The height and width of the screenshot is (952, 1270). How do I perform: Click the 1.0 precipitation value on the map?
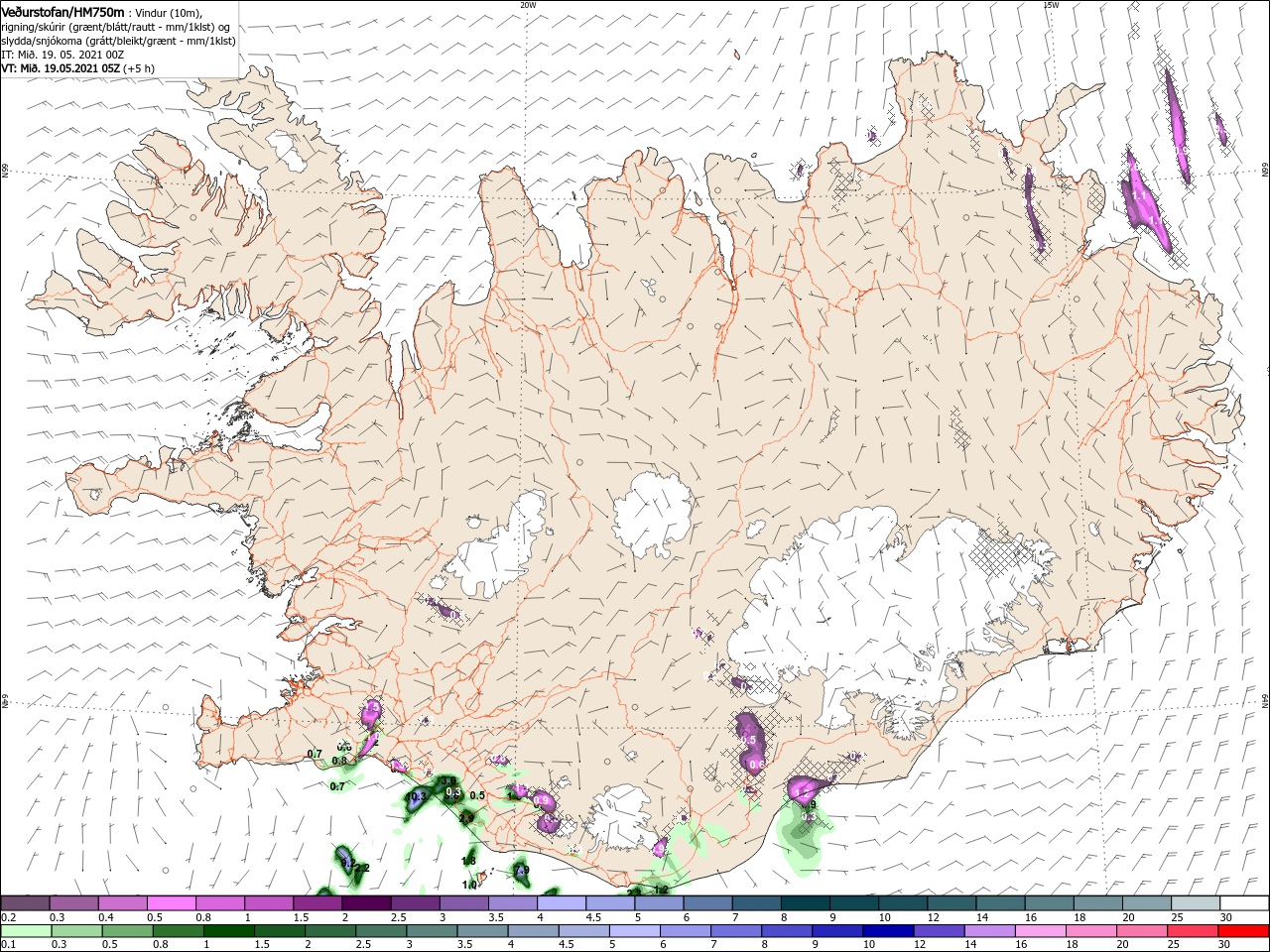pyautogui.click(x=469, y=885)
